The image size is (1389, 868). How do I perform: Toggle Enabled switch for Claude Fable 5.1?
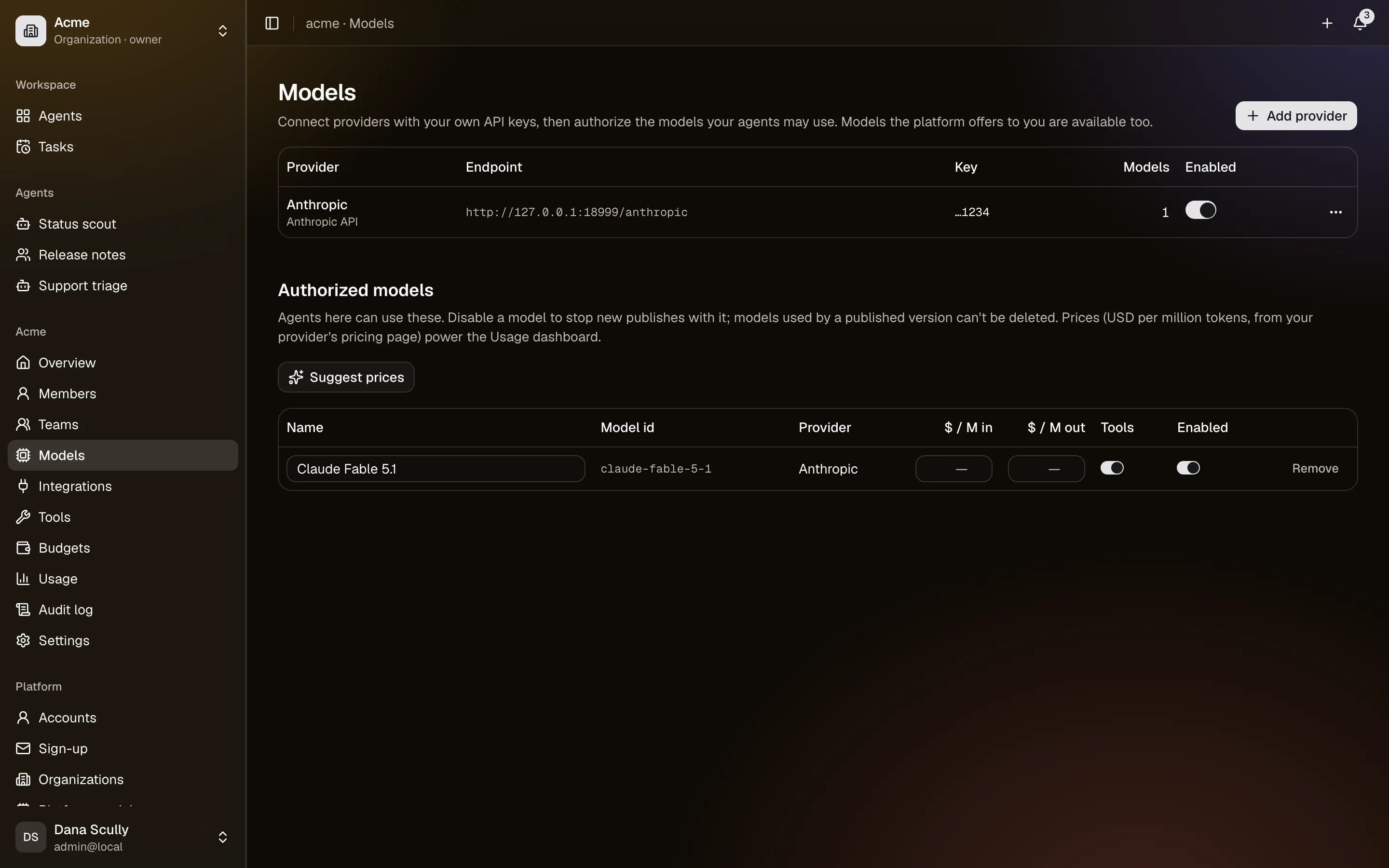pos(1188,468)
